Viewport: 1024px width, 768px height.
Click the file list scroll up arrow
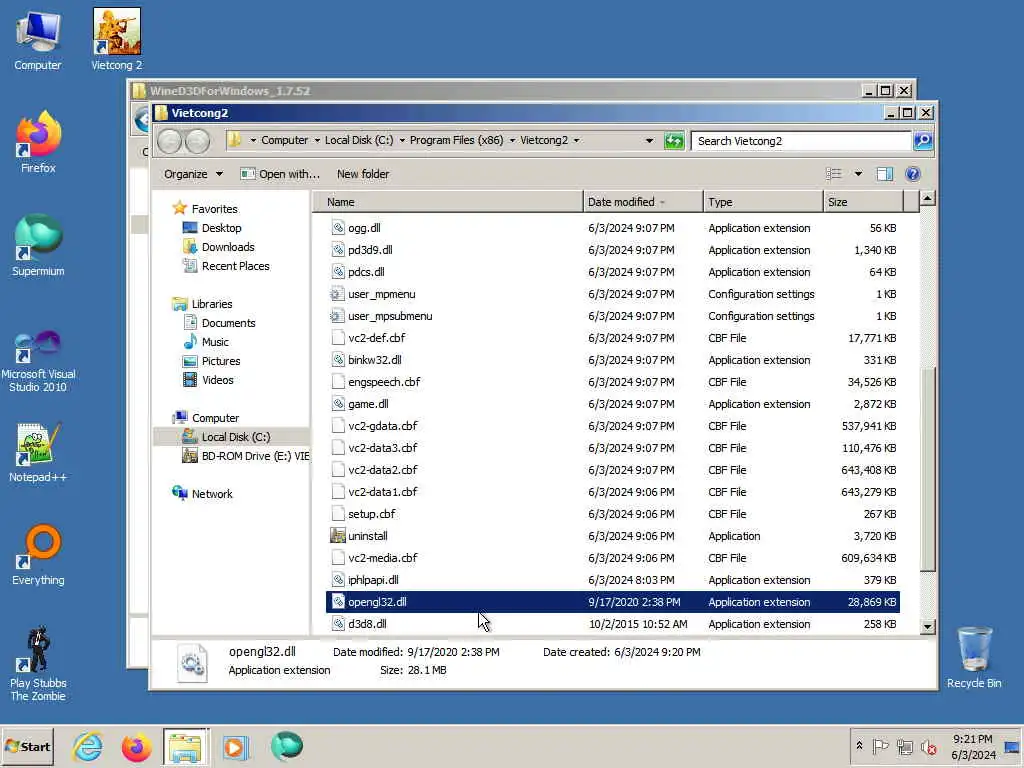point(927,198)
